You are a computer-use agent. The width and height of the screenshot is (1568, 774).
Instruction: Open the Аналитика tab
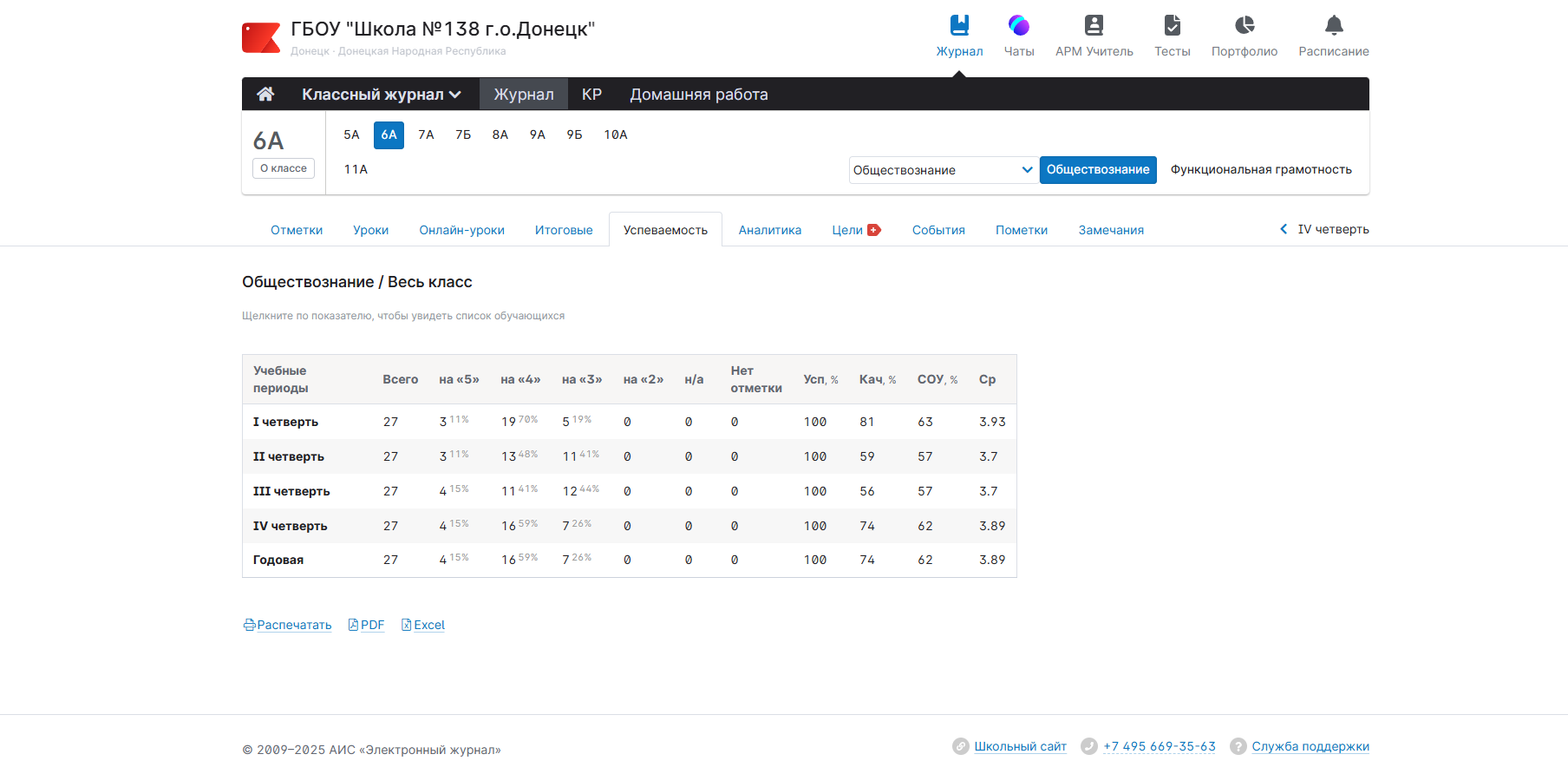pyautogui.click(x=770, y=230)
